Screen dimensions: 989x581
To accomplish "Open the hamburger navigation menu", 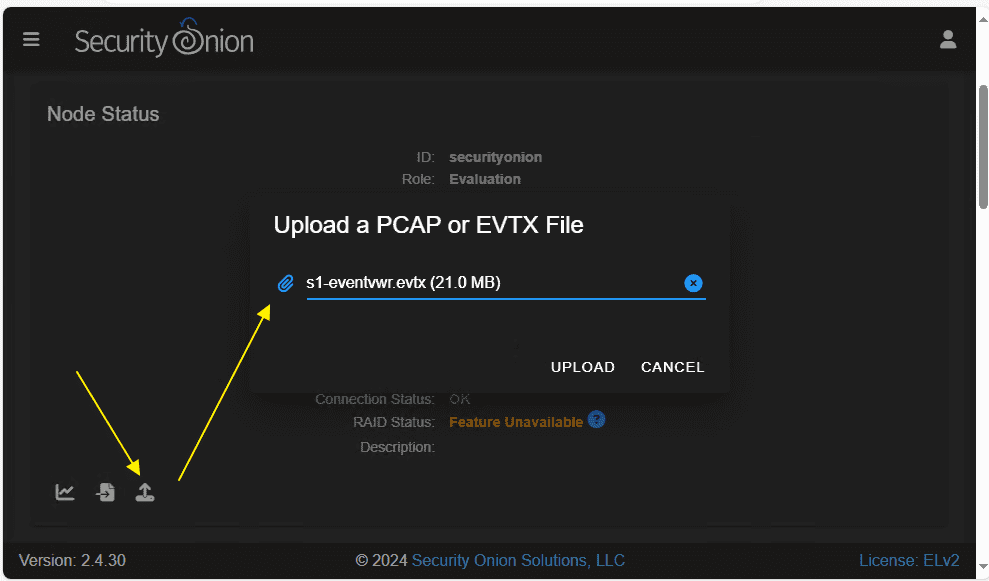I will click(31, 39).
